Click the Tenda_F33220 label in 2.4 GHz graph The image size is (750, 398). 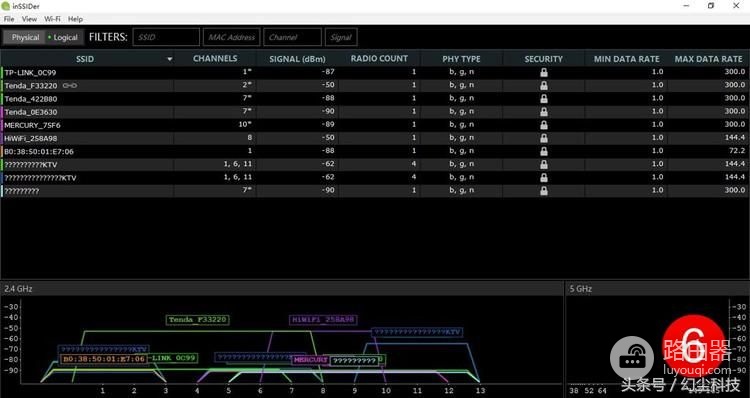[198, 320]
